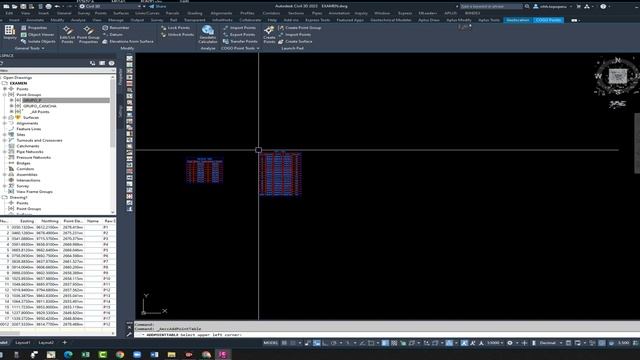This screenshot has width=640, height=360.
Task: Expand the Survey tree node
Action: tap(5, 186)
